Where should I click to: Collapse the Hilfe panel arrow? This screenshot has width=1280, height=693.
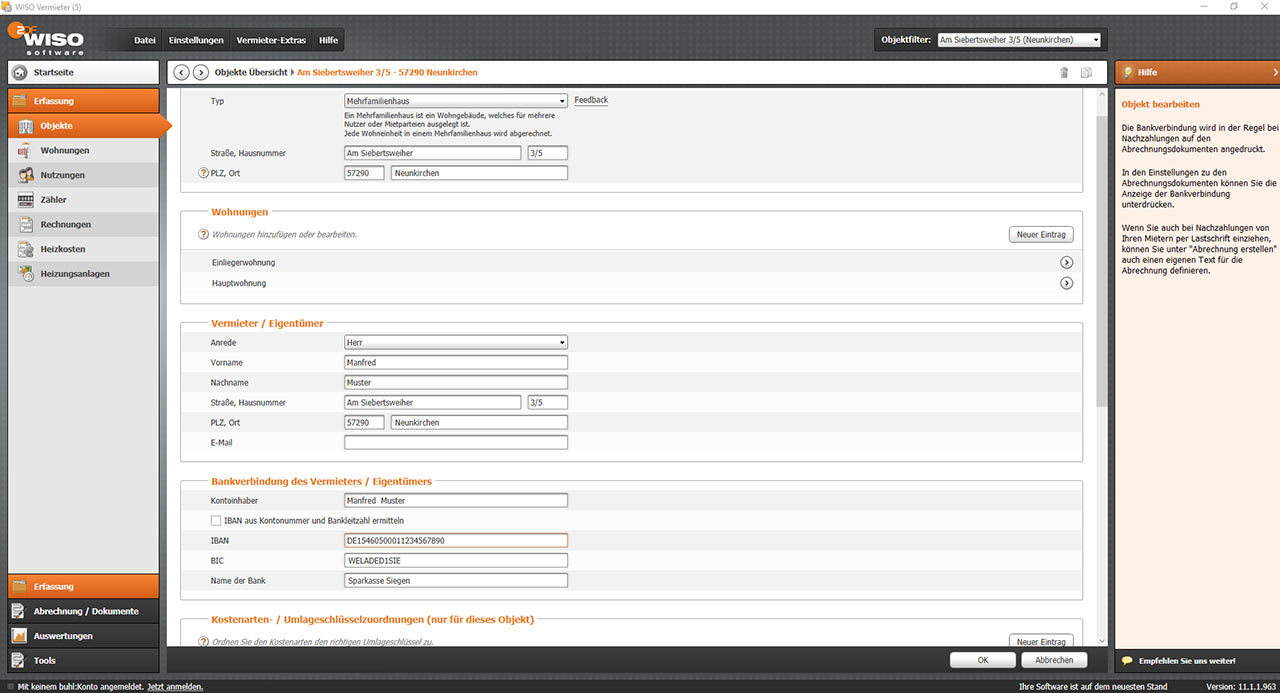coord(1275,72)
